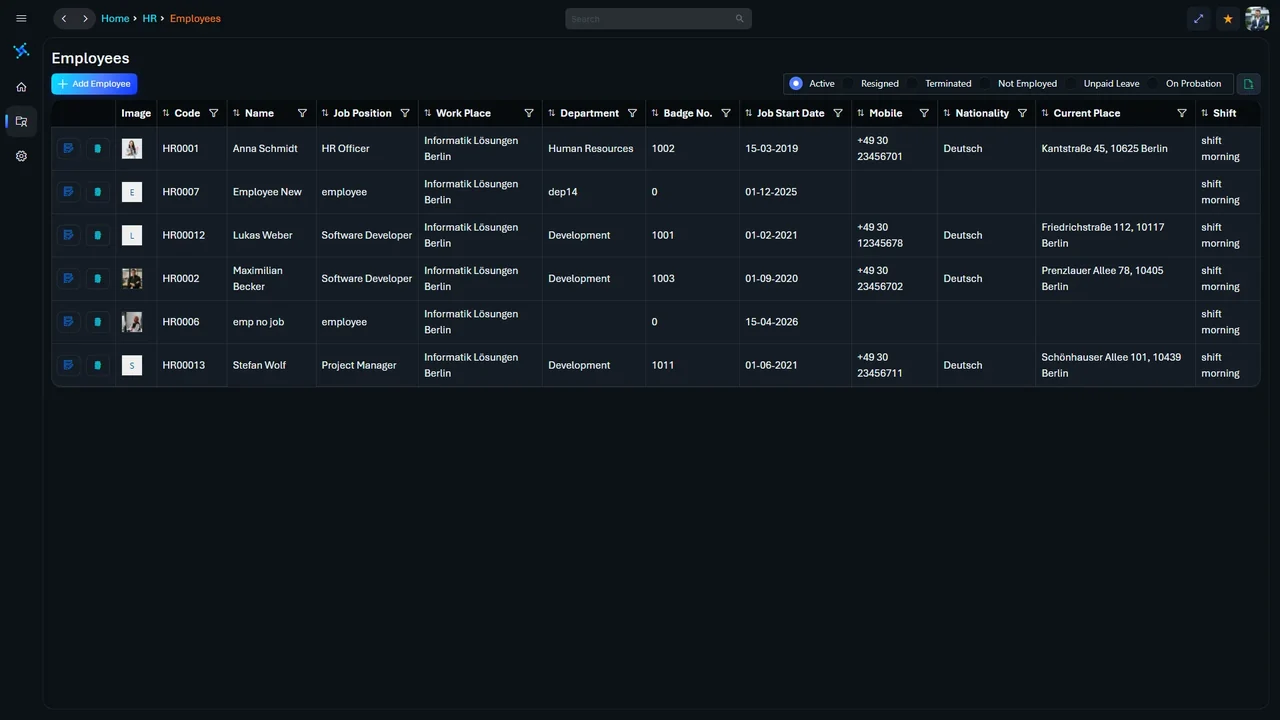1280x720 pixels.
Task: Open the Home sidebar icon
Action: click(x=21, y=87)
